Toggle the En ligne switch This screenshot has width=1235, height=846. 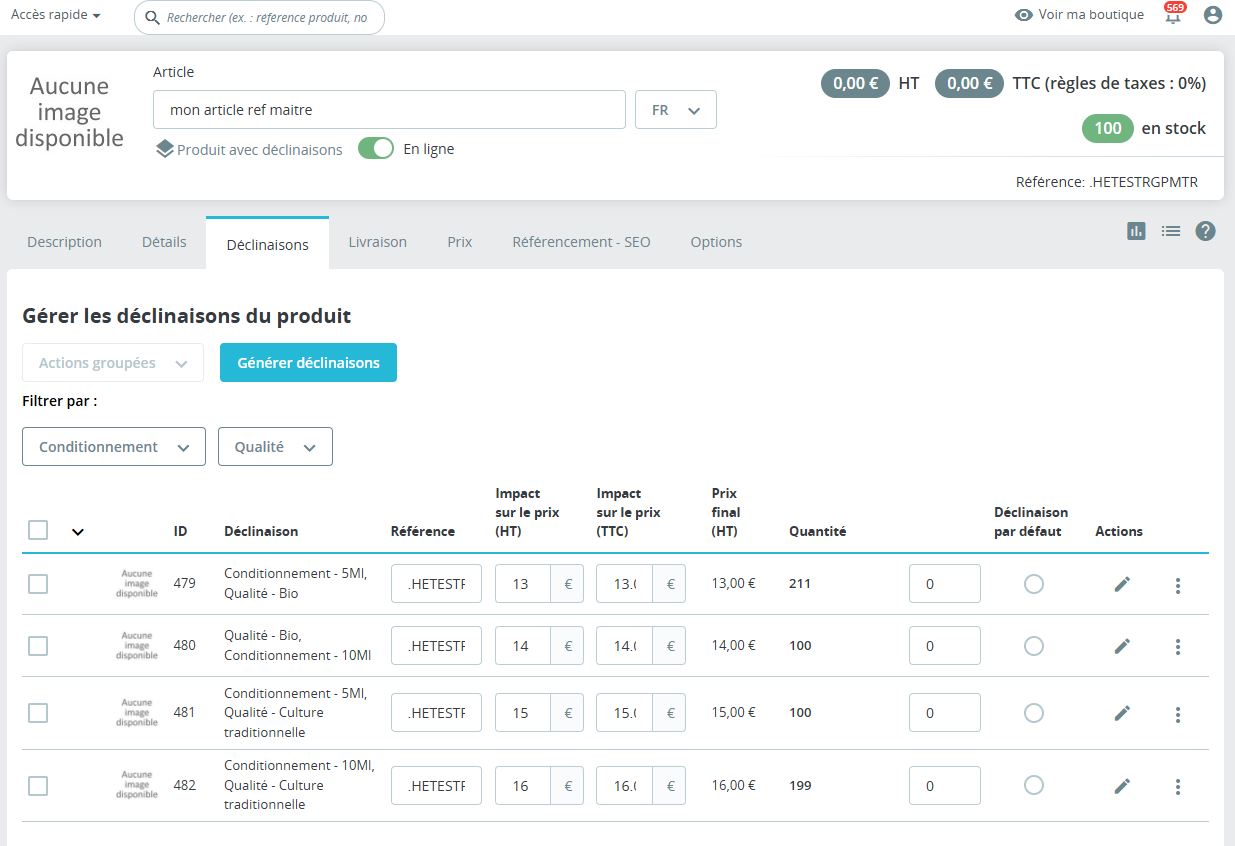376,149
